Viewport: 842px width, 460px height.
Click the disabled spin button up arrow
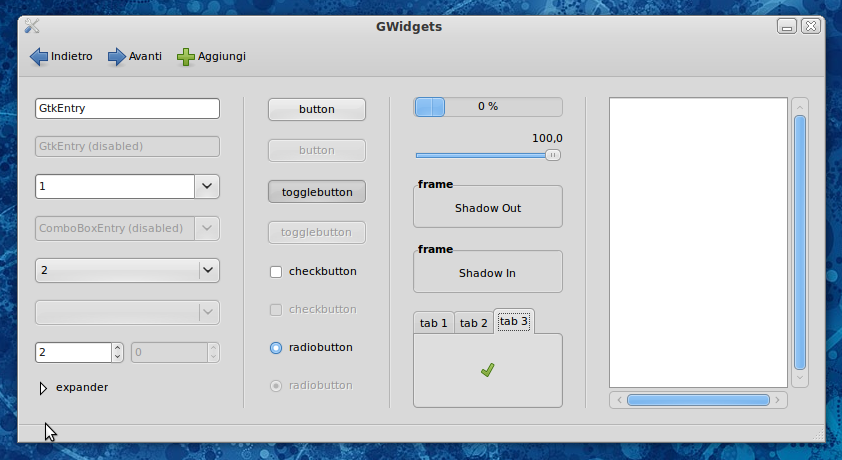pyautogui.click(x=213, y=348)
